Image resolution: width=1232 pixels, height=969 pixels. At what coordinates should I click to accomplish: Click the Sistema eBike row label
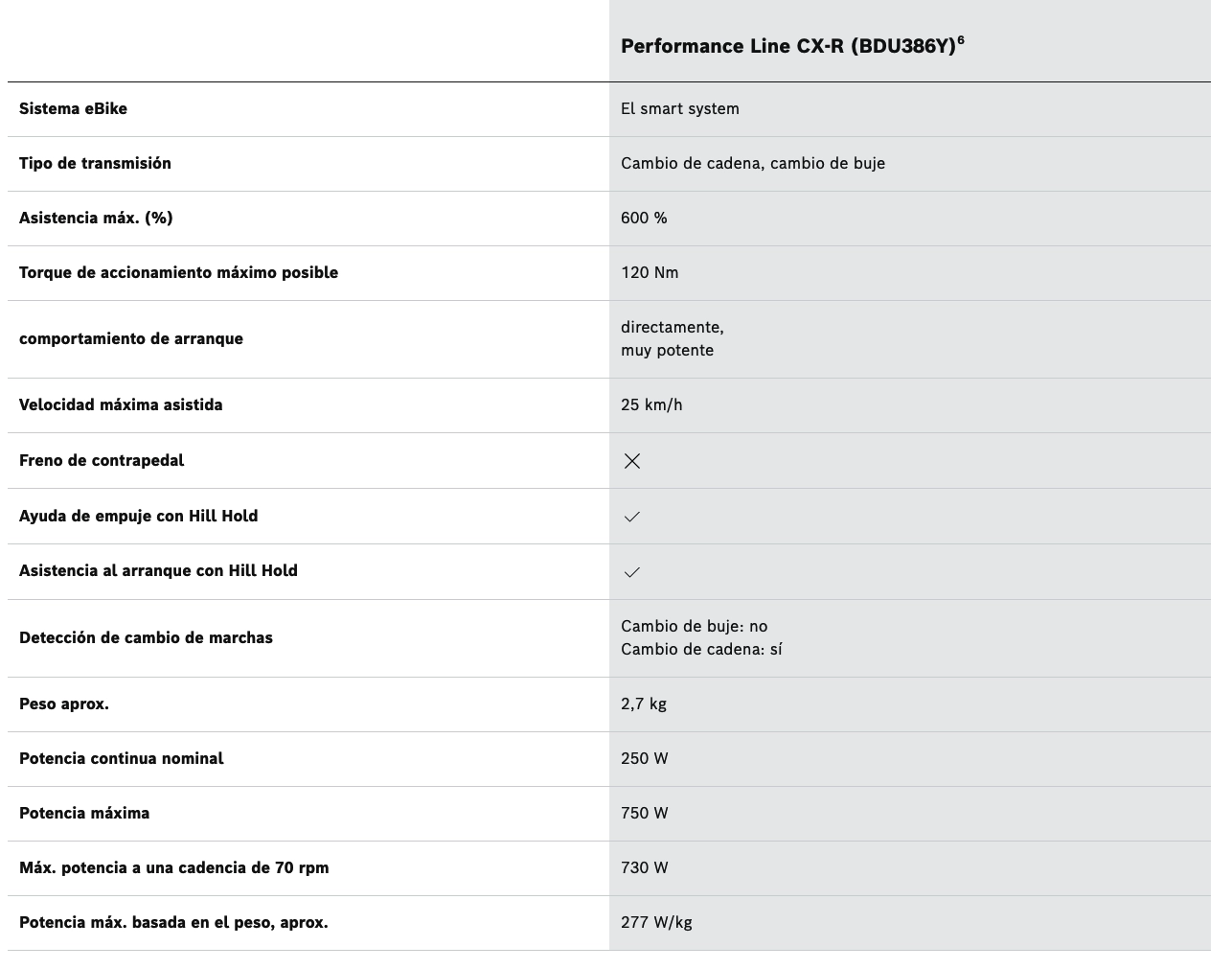(73, 108)
